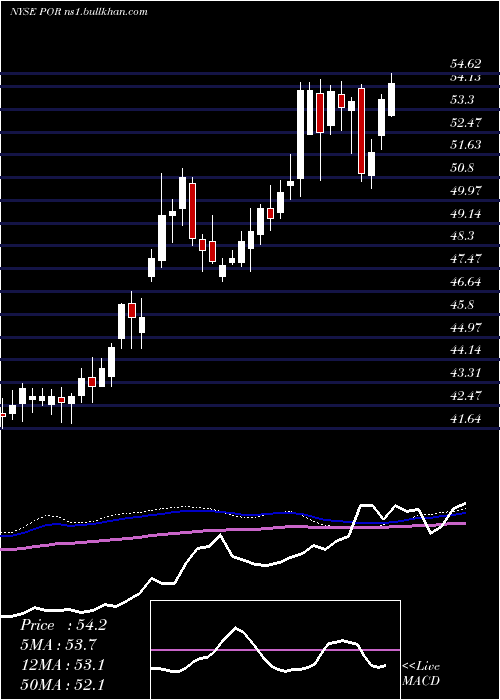Select the 49.97 price axis label
The height and width of the screenshot is (700, 500).
point(466,191)
